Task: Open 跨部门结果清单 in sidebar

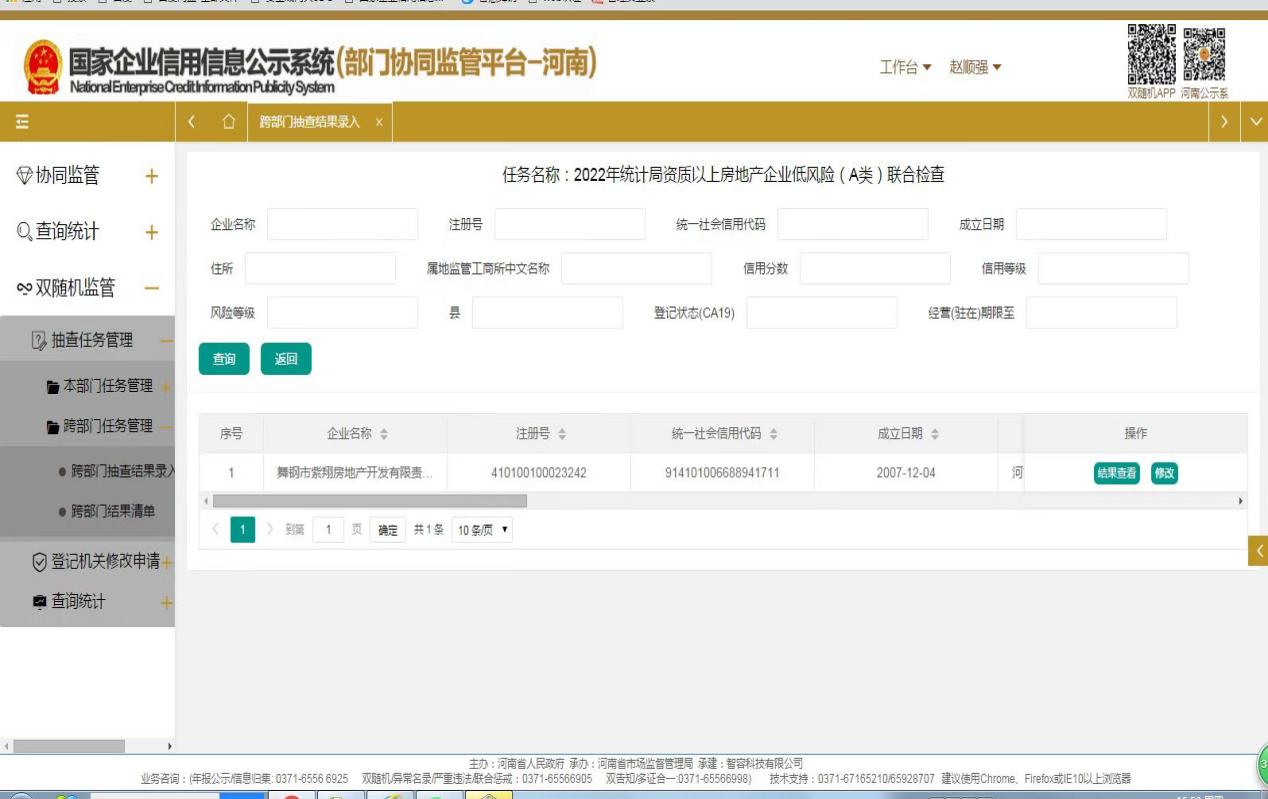Action: coord(113,511)
